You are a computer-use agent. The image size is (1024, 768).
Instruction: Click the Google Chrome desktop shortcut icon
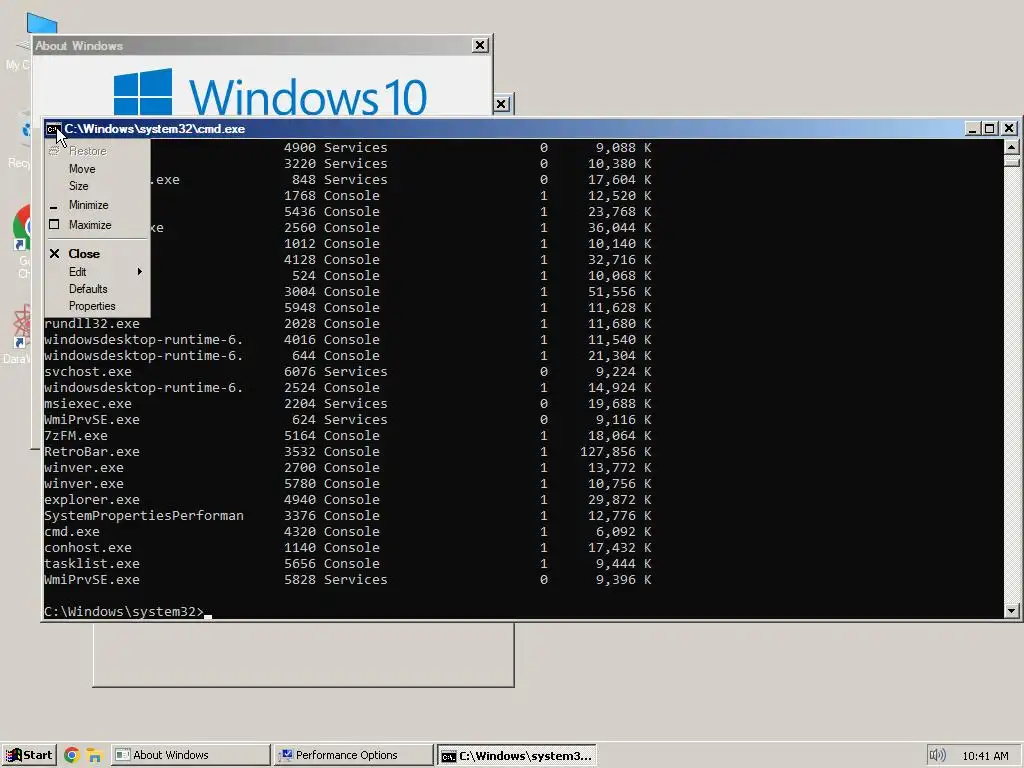pos(22,229)
